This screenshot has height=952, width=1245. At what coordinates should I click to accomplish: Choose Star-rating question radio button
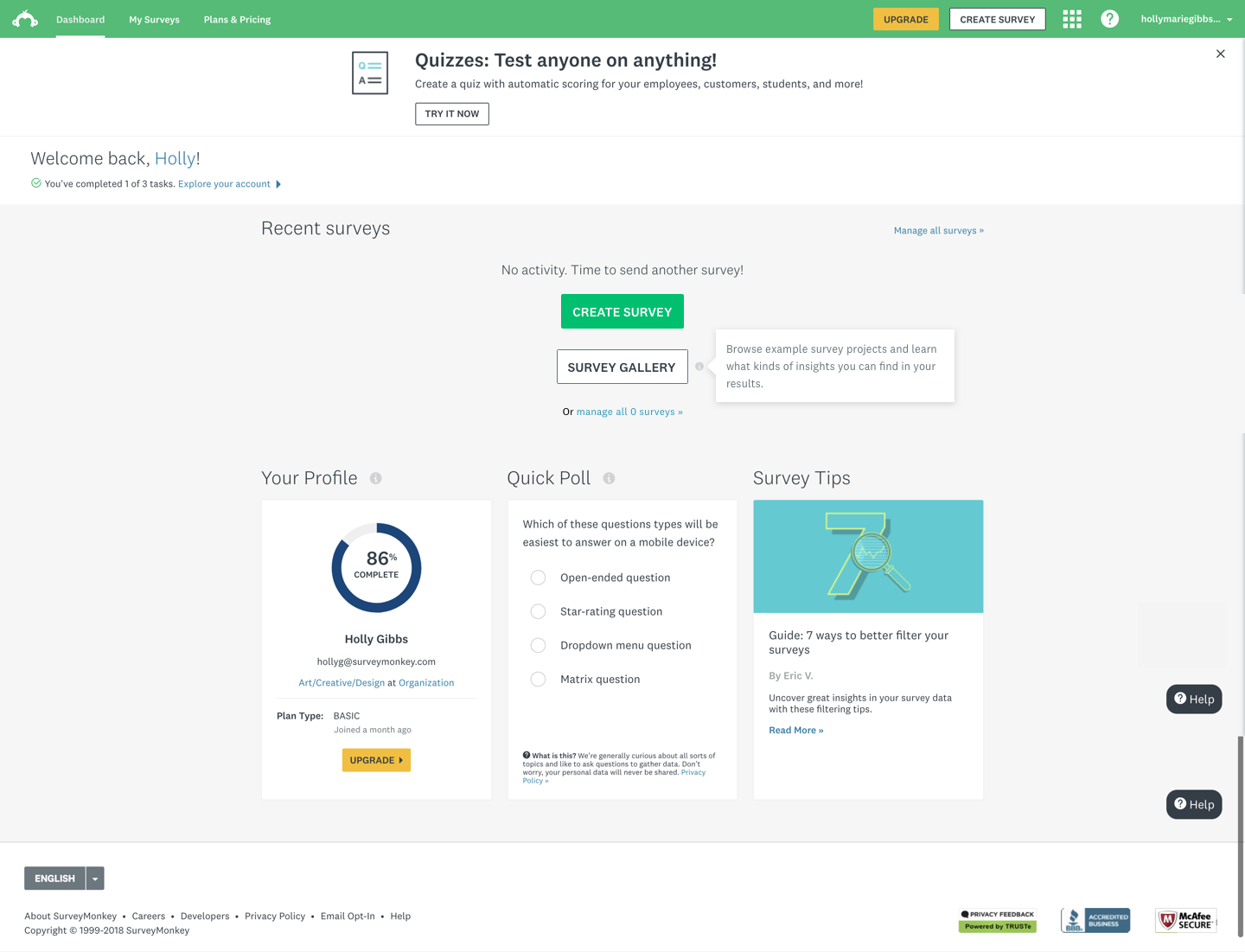(x=538, y=611)
